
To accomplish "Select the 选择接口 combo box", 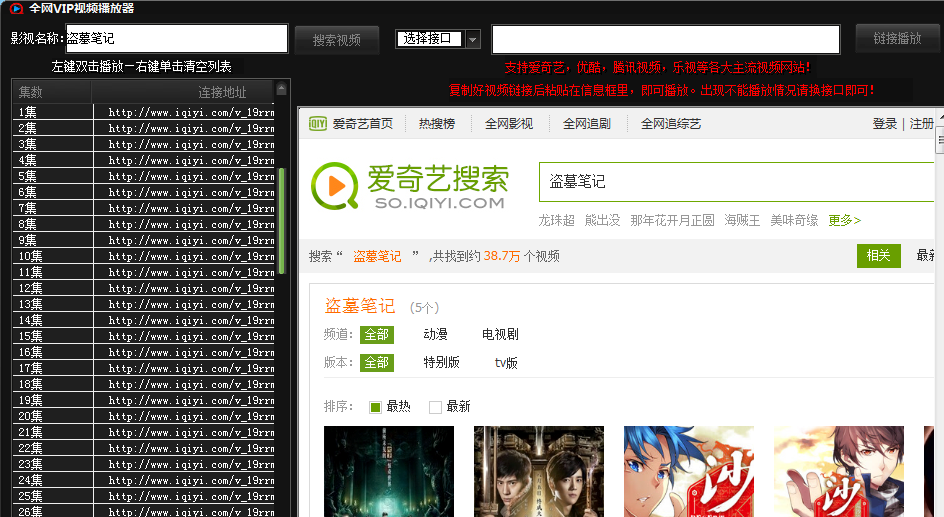I will pos(438,39).
